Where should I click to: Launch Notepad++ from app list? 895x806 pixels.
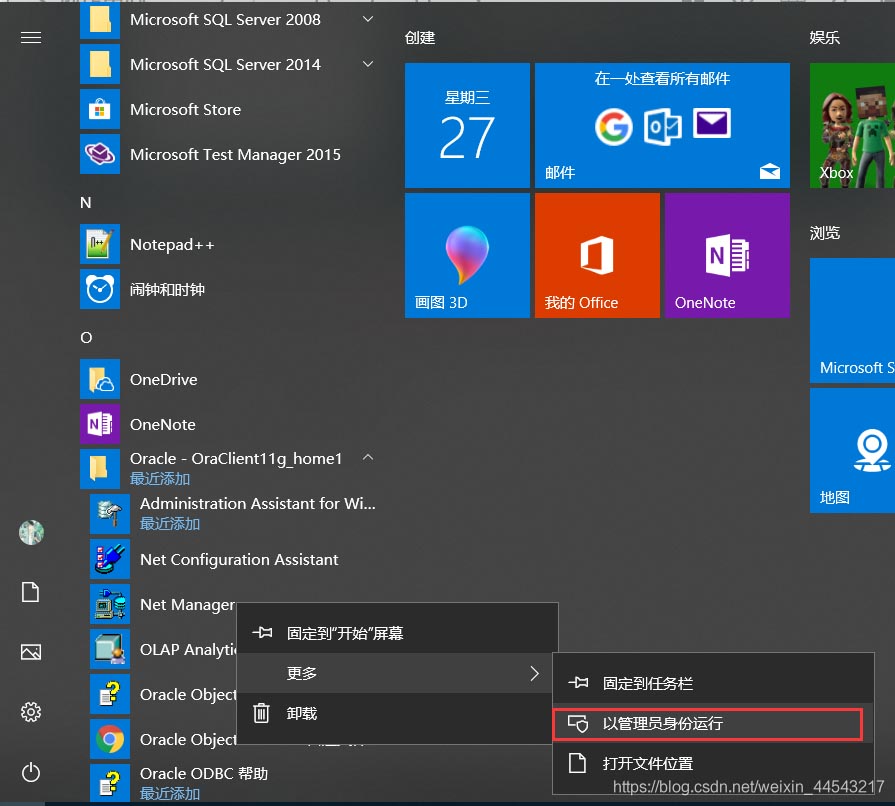point(172,245)
